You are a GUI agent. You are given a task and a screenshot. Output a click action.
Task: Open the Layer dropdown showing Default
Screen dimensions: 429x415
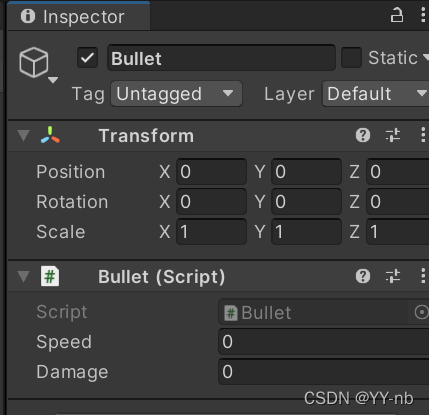[x=375, y=94]
